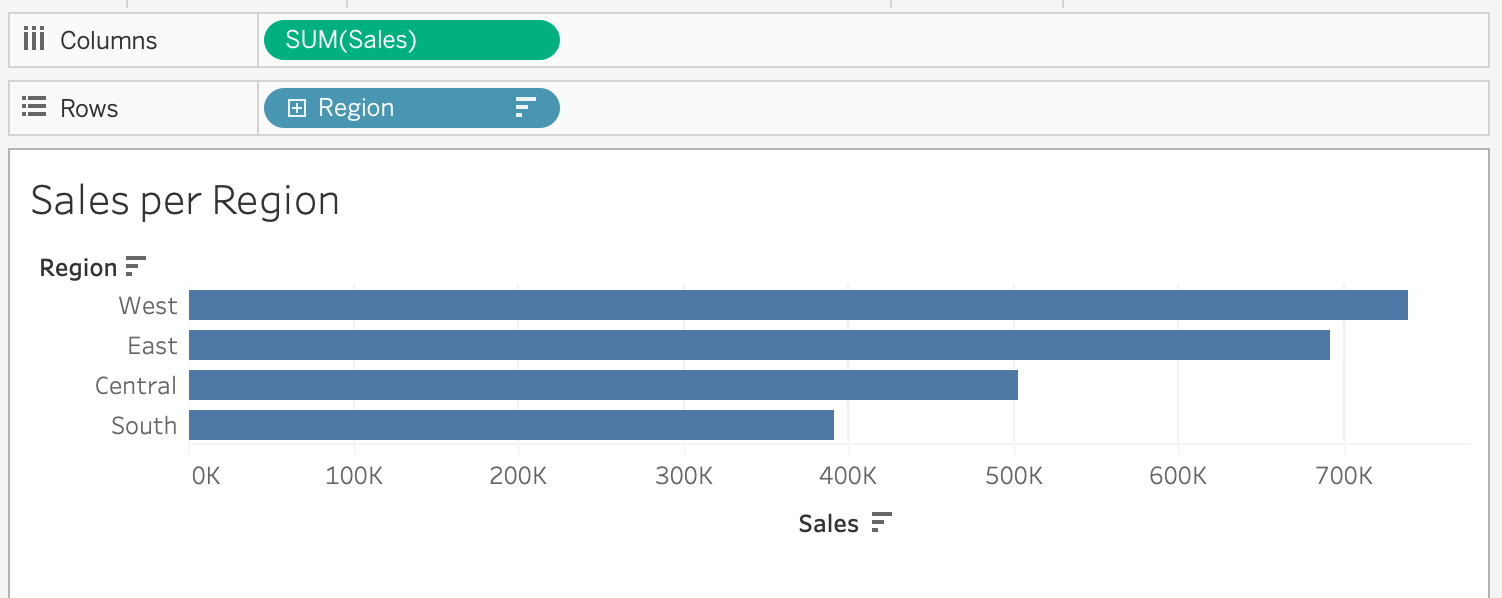Expand the Region pill with plus icon
Screen dimensions: 1502x598
tap(296, 108)
